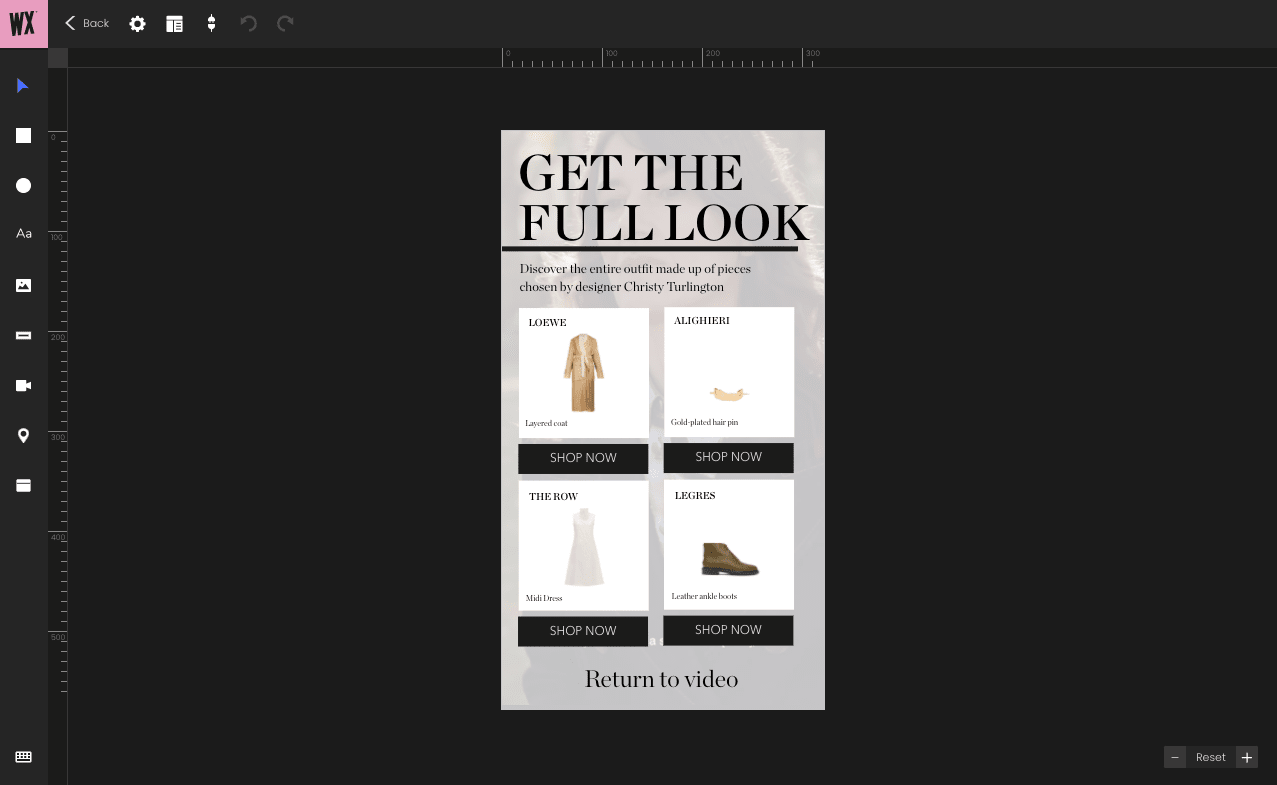Select the Loewe layered coat image
The width and height of the screenshot is (1277, 785).
(x=583, y=373)
